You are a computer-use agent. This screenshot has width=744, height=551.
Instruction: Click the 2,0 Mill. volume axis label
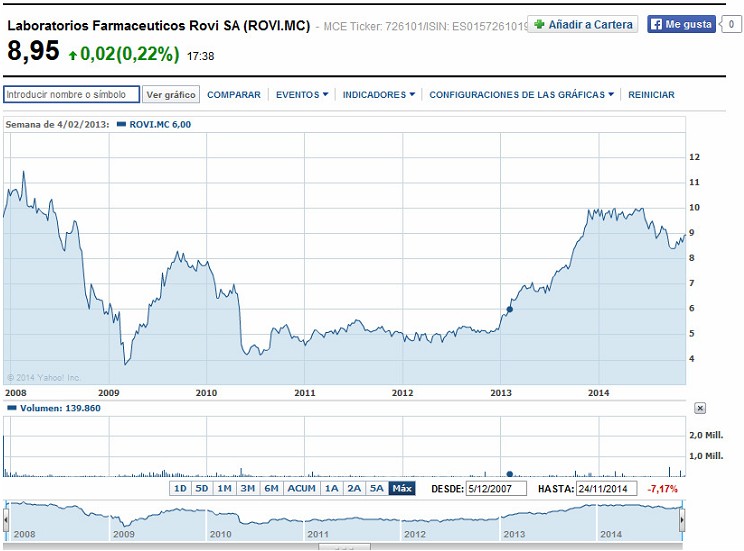click(706, 435)
